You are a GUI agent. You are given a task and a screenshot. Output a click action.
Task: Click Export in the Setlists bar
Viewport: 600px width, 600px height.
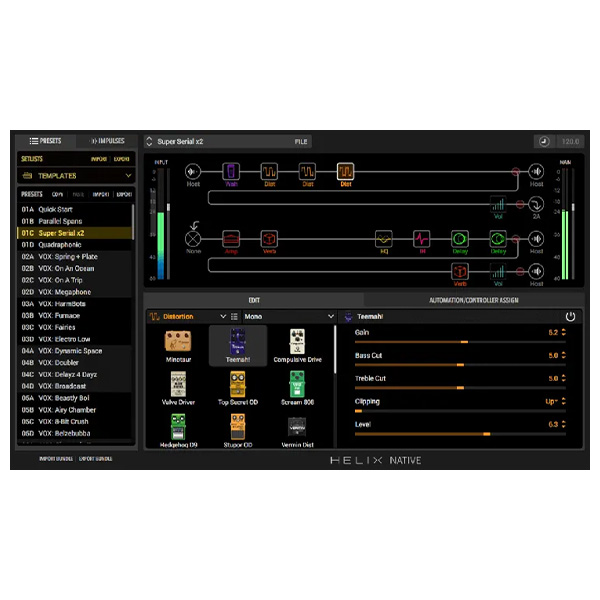tap(122, 159)
